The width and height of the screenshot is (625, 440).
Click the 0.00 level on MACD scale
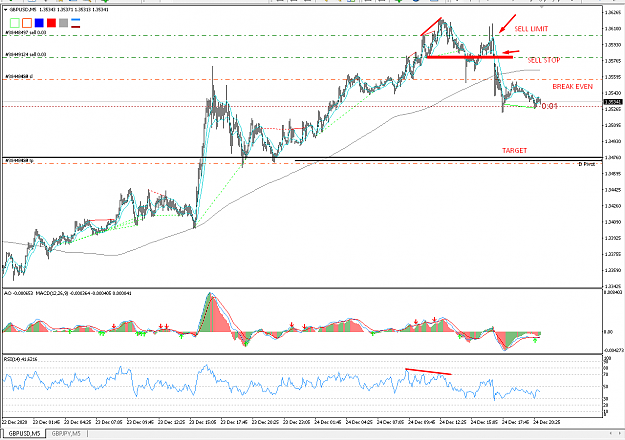point(607,332)
